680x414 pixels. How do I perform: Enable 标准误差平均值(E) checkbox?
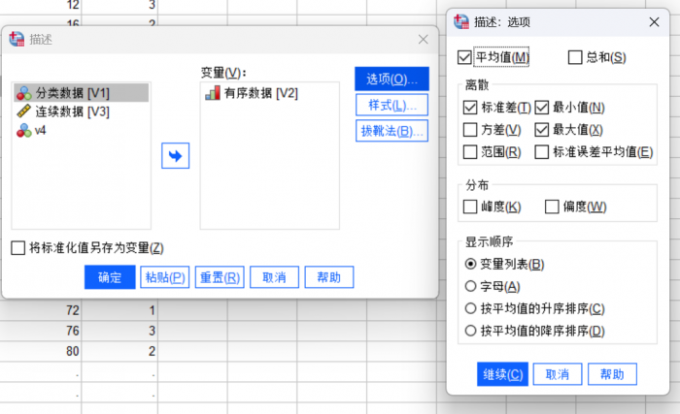pos(542,152)
